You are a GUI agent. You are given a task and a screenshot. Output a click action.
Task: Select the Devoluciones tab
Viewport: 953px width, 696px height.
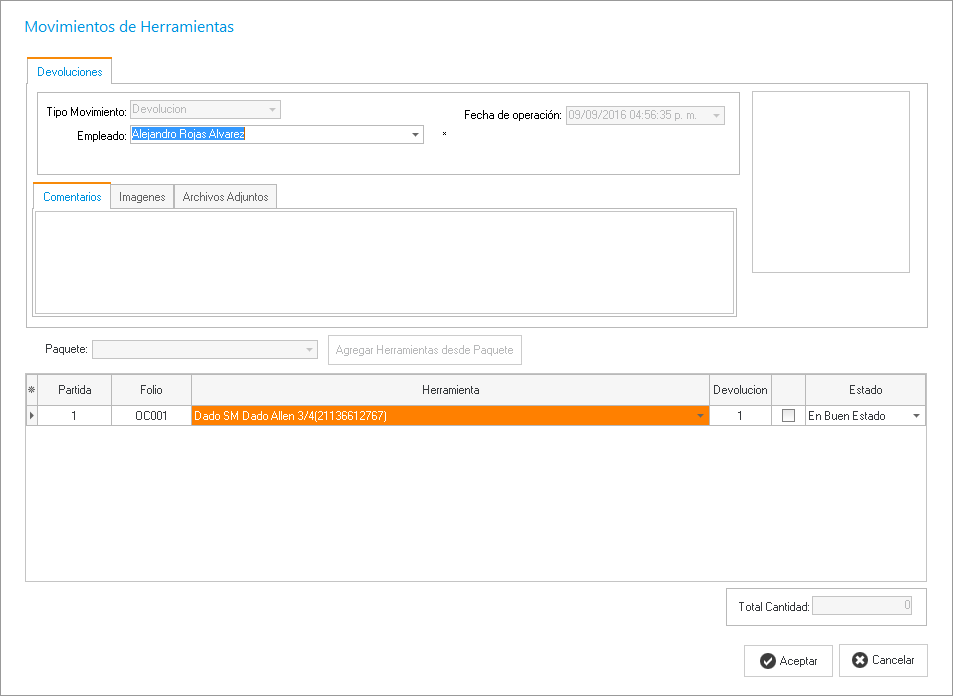[x=69, y=72]
